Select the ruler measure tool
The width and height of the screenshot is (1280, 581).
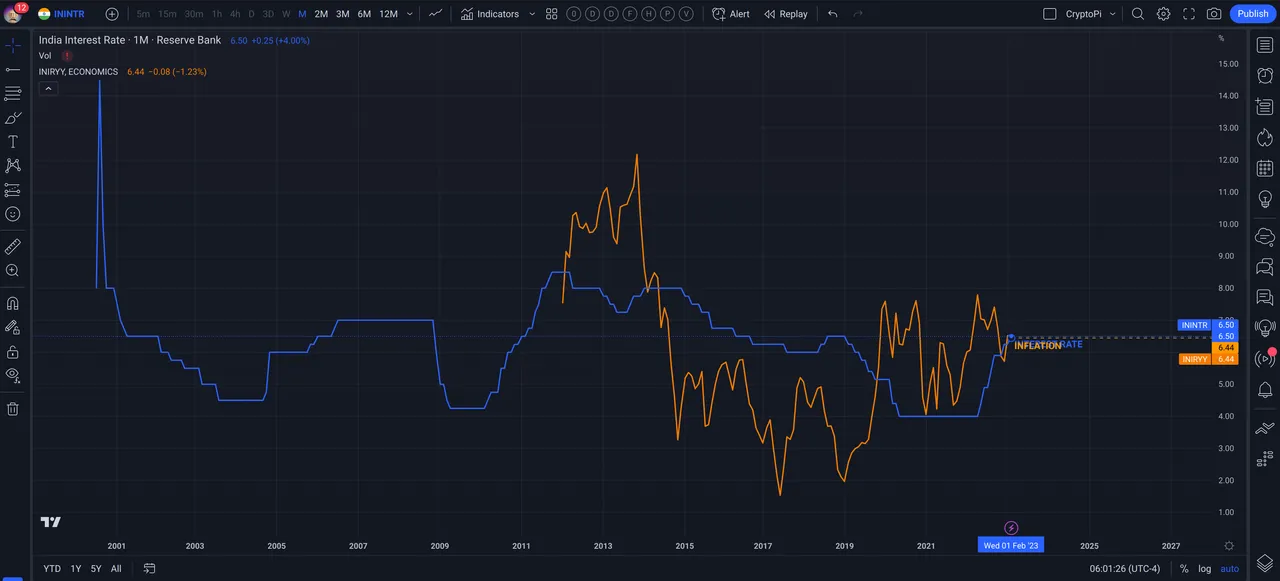(13, 247)
